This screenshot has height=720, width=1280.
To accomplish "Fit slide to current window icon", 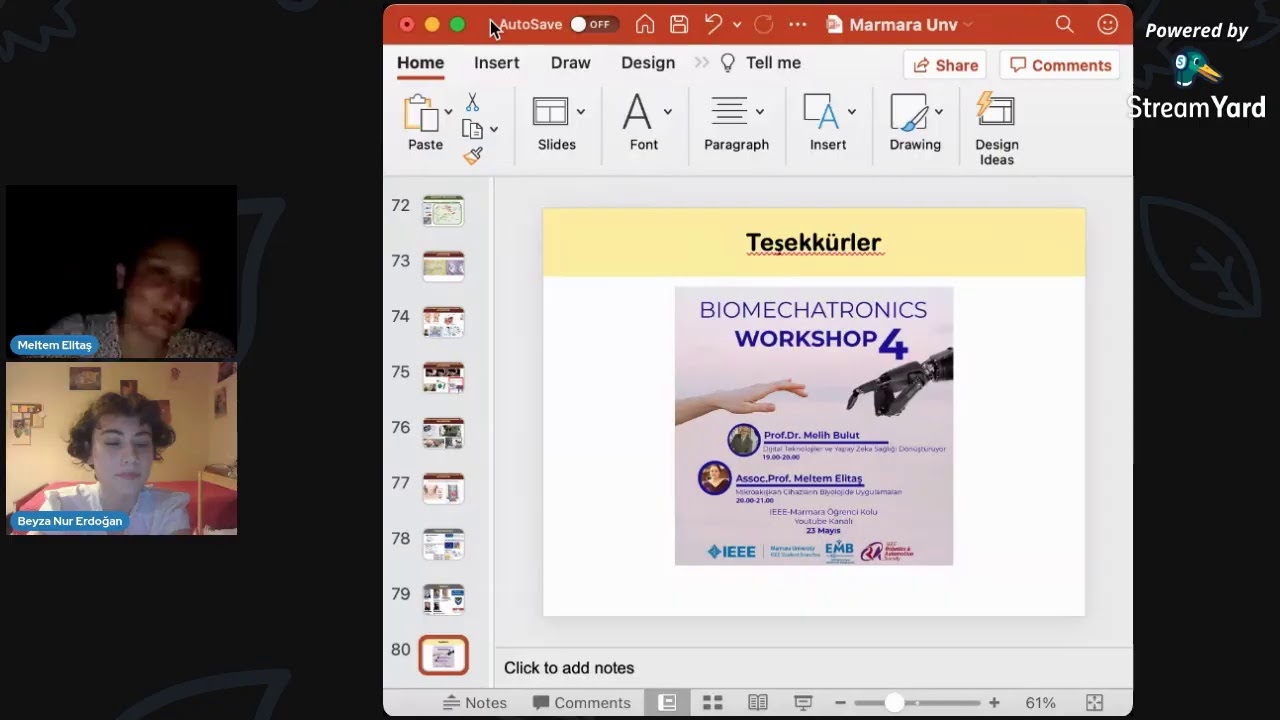I will [1094, 703].
